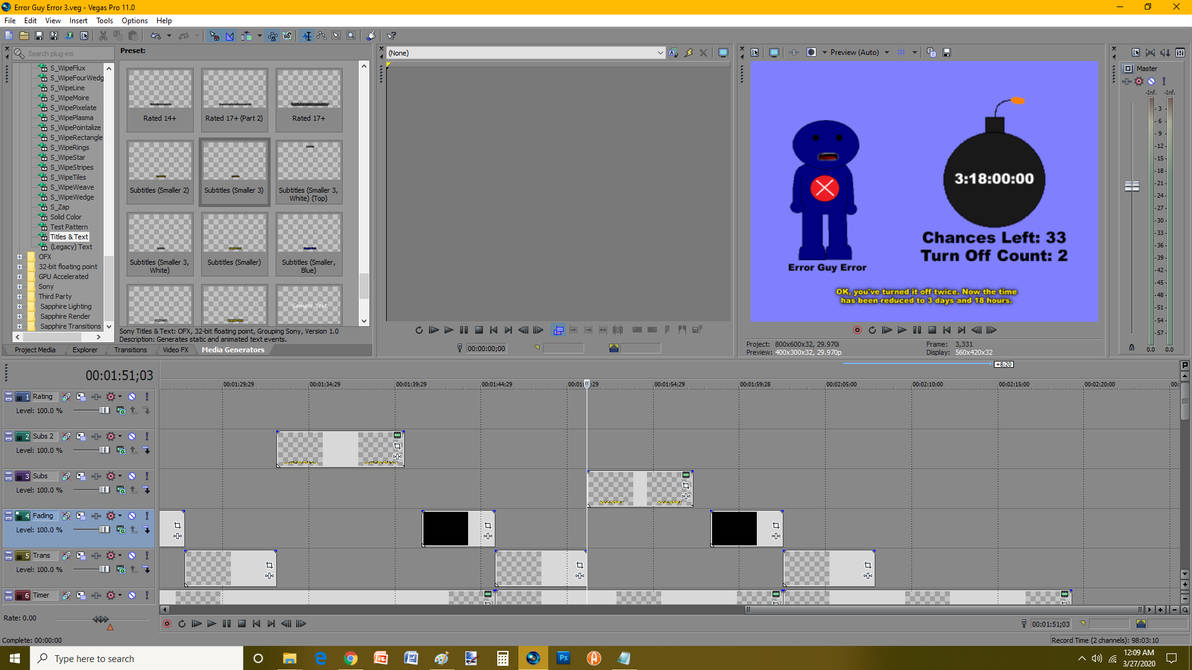This screenshot has width=1192, height=670.
Task: Click Save Snapshot to File in preview
Action: tap(946, 53)
